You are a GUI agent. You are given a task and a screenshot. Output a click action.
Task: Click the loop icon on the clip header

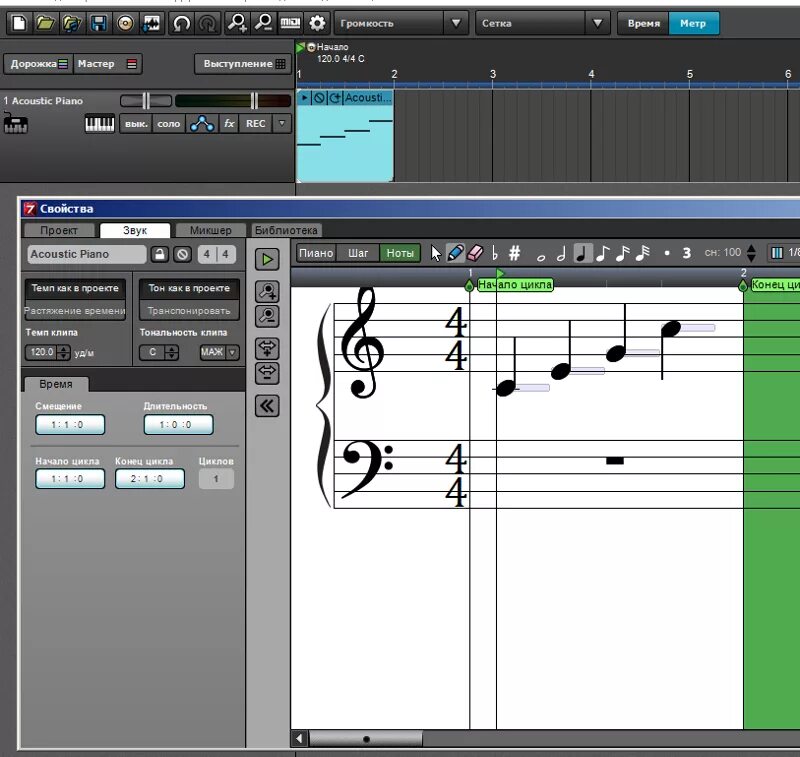coord(335,97)
